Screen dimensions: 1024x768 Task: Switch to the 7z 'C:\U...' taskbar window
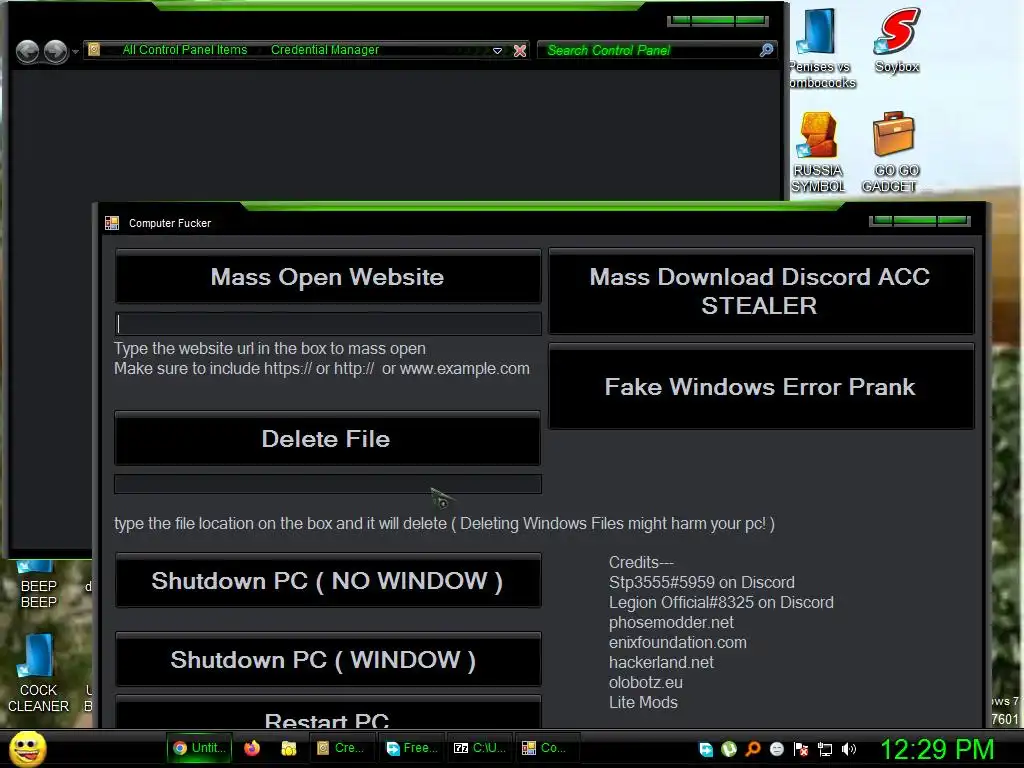pos(480,748)
